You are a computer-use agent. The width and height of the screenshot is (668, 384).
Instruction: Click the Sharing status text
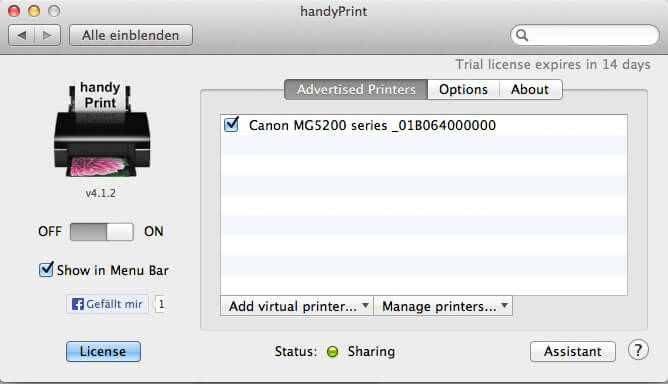pyautogui.click(x=371, y=352)
